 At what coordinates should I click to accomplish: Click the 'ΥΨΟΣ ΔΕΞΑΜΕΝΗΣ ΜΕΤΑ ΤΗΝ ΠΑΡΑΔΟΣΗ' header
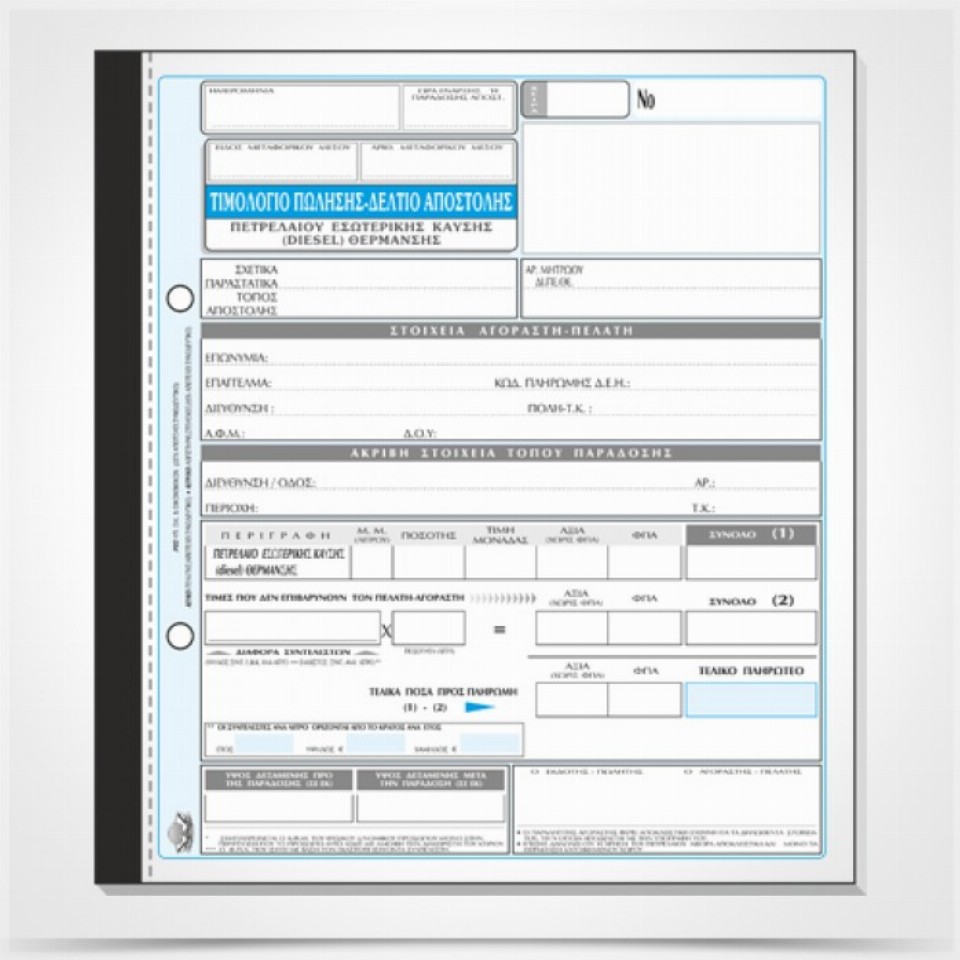click(x=431, y=779)
